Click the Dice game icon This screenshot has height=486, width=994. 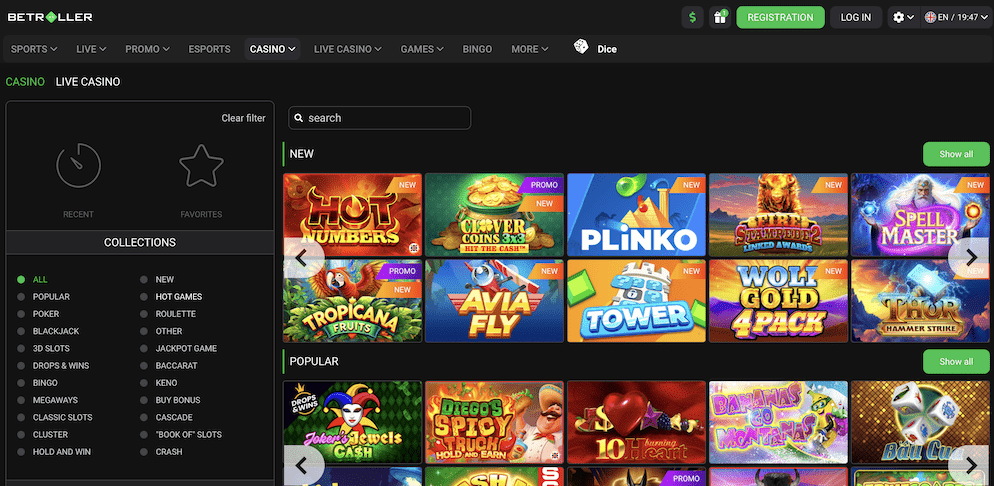pyautogui.click(x=581, y=47)
